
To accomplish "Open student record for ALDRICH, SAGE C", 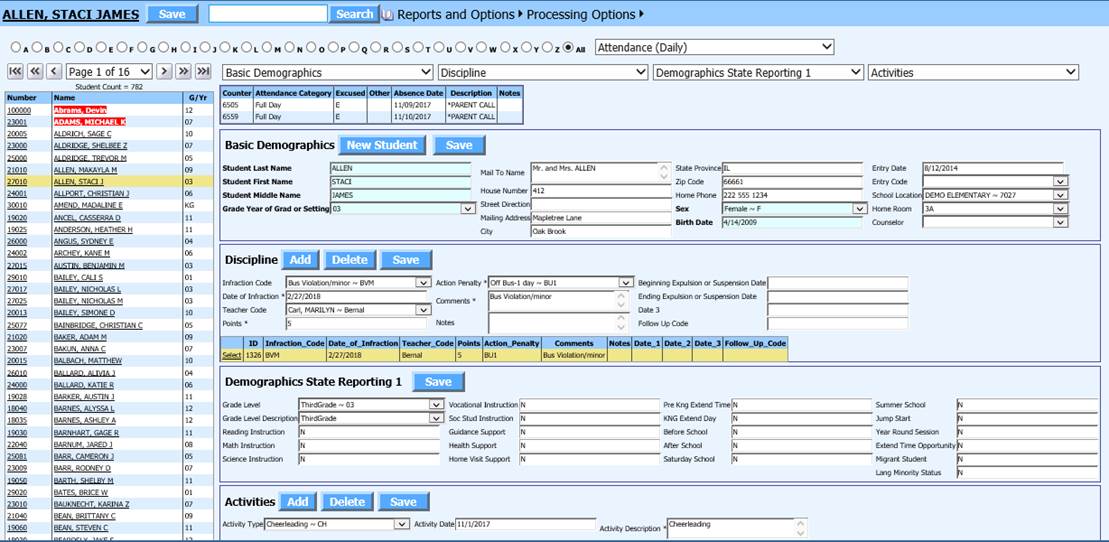I will point(81,134).
